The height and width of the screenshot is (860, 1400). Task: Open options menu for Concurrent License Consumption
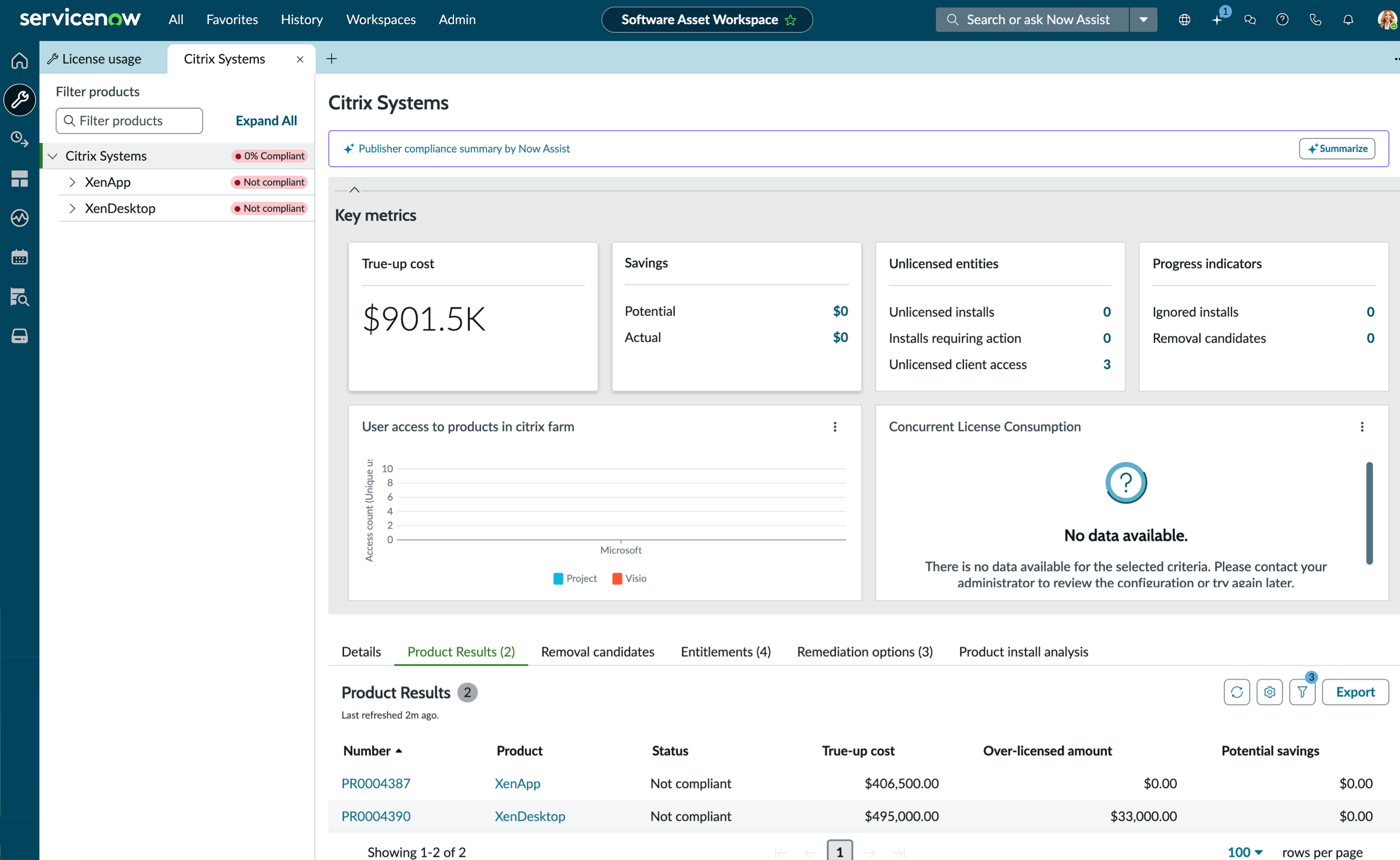[x=1362, y=427]
